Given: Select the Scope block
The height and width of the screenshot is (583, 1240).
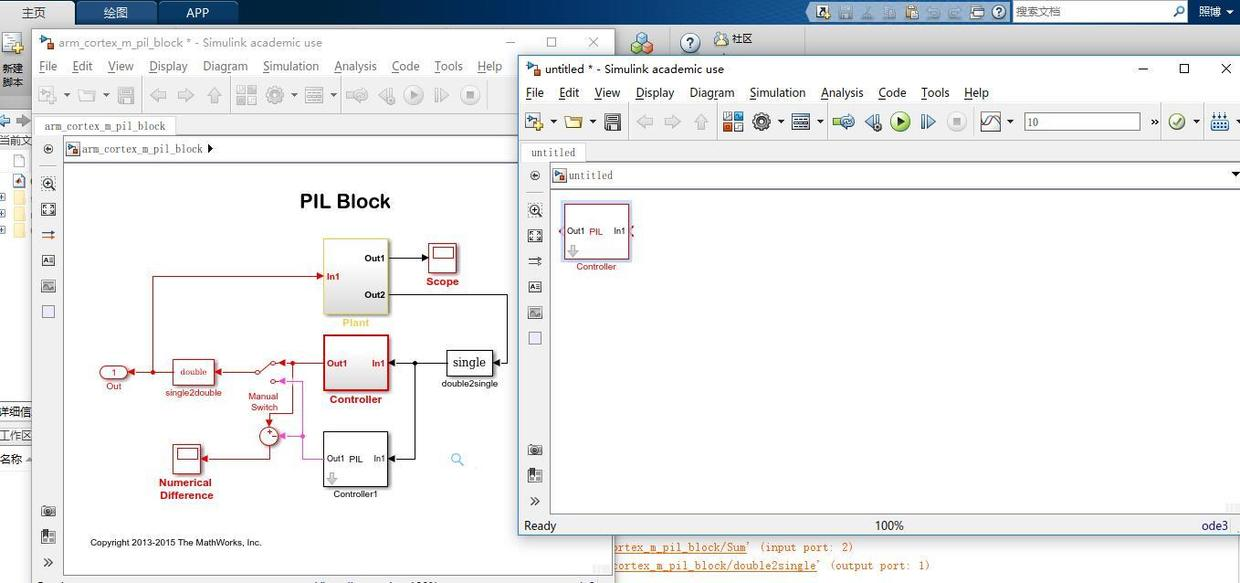Looking at the screenshot, I should tap(442, 258).
